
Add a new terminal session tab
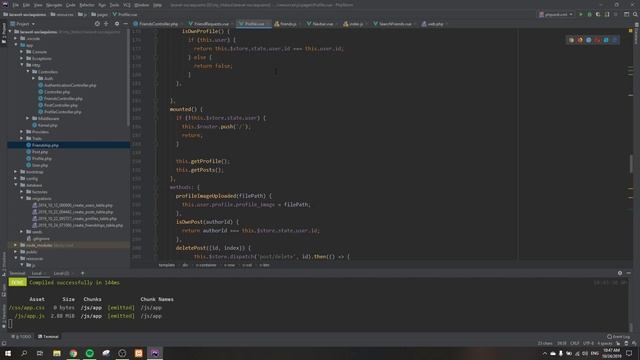point(82,273)
